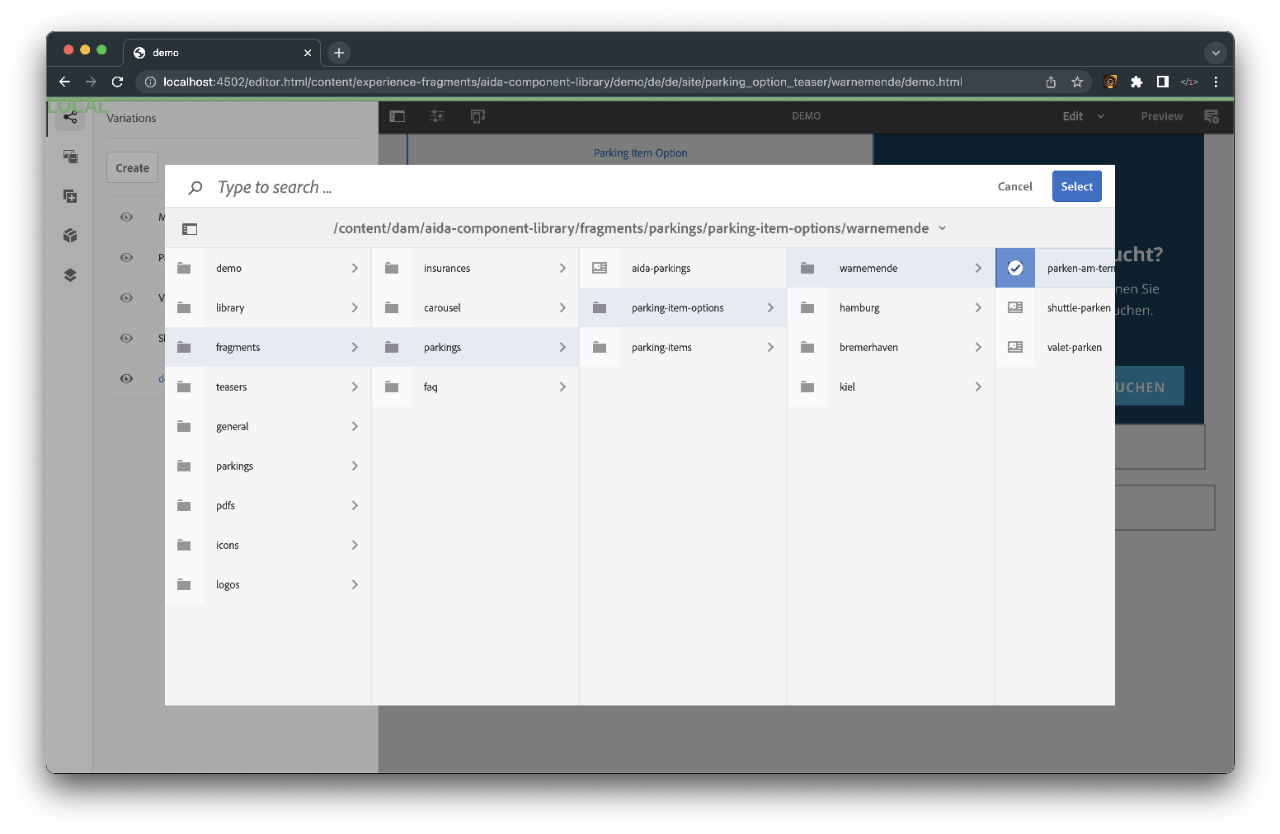1280x834 pixels.
Task: Select the kiel folder
Action: click(847, 387)
